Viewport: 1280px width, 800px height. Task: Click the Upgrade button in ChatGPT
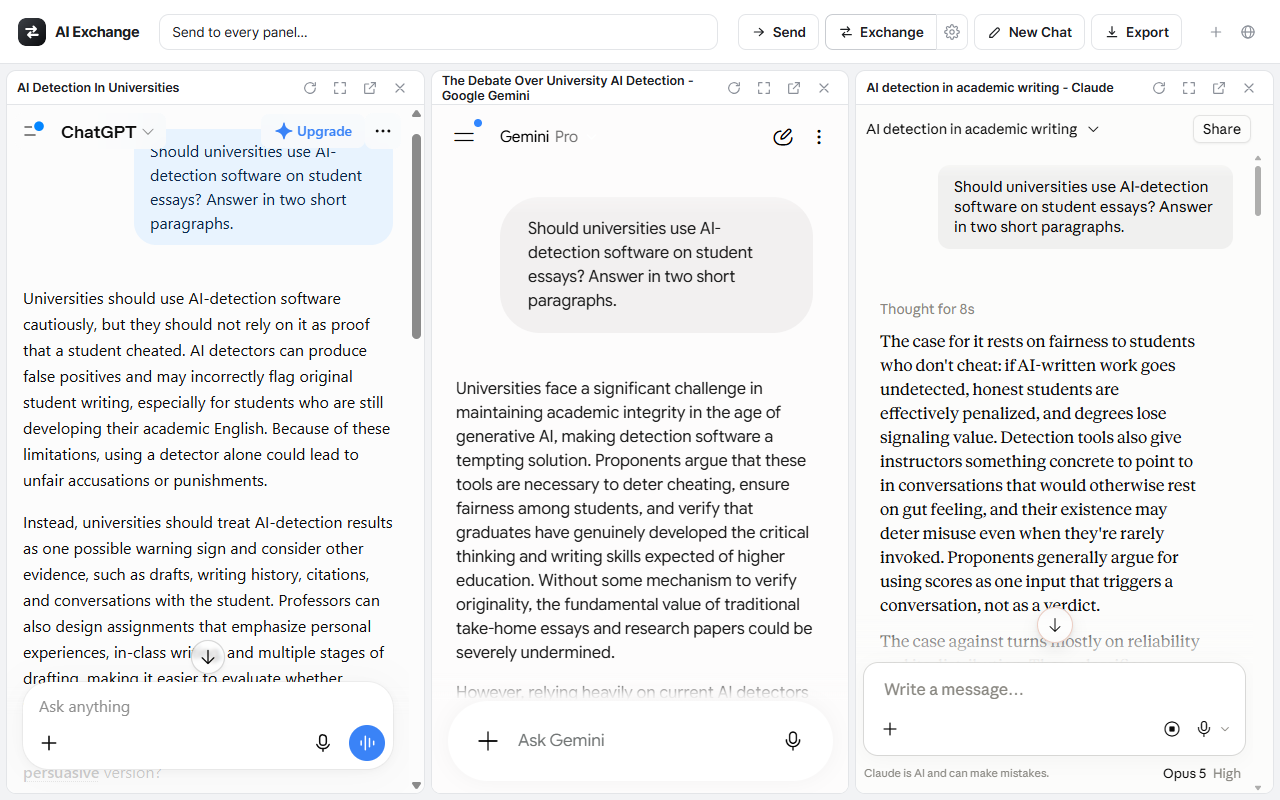point(313,131)
